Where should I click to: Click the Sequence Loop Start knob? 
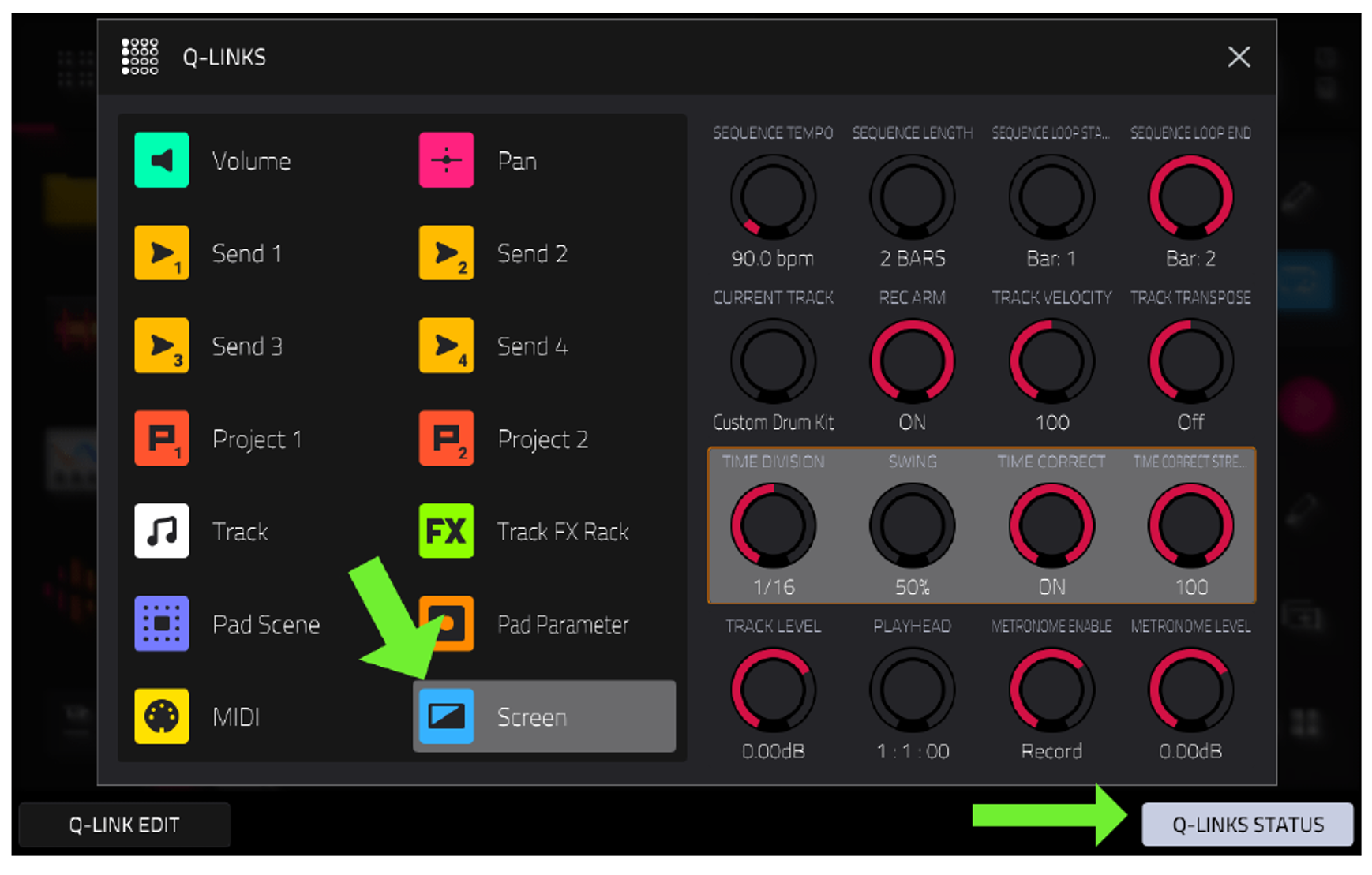point(1051,197)
